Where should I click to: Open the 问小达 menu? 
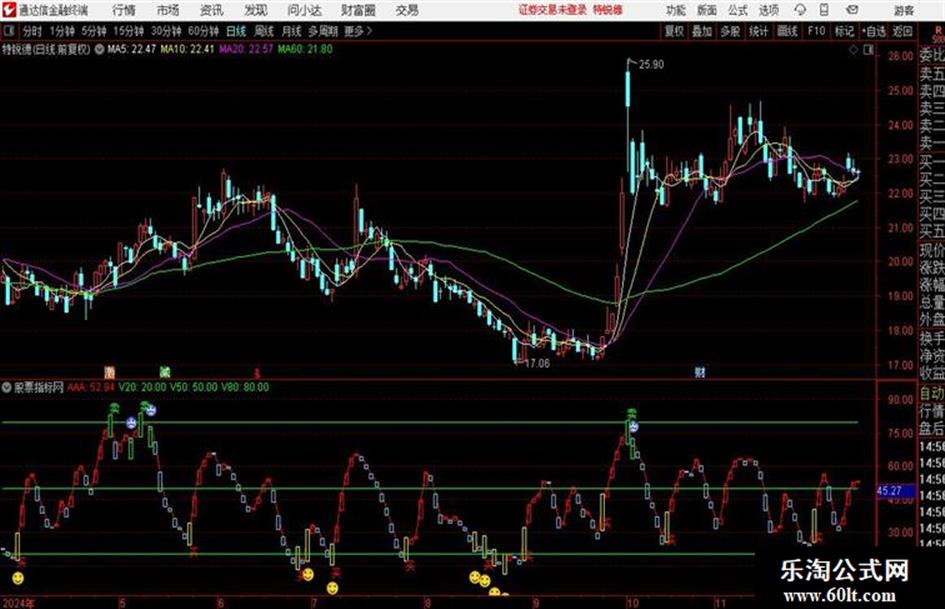tap(304, 10)
